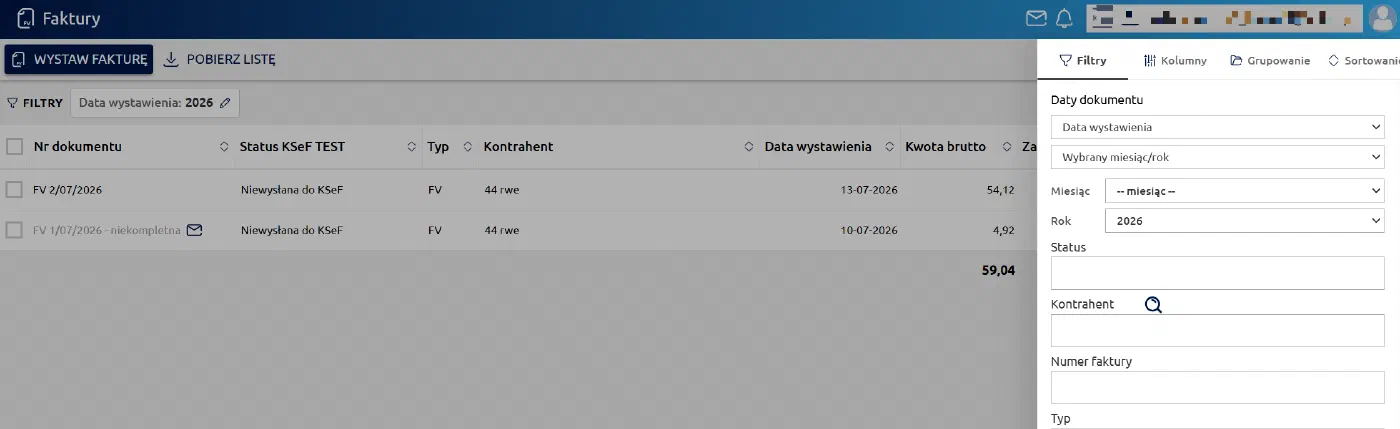Switch to the Kolumny tab

pos(1175,60)
